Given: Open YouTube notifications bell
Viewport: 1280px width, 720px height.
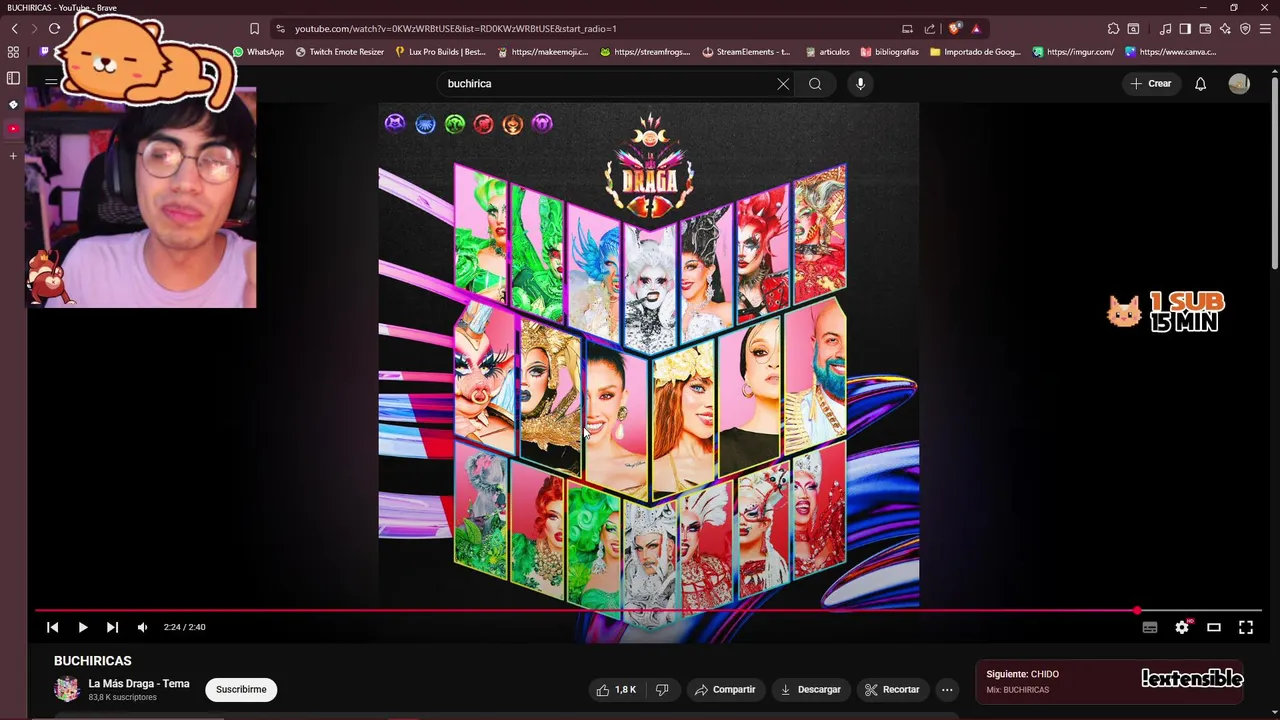Looking at the screenshot, I should click(x=1201, y=84).
